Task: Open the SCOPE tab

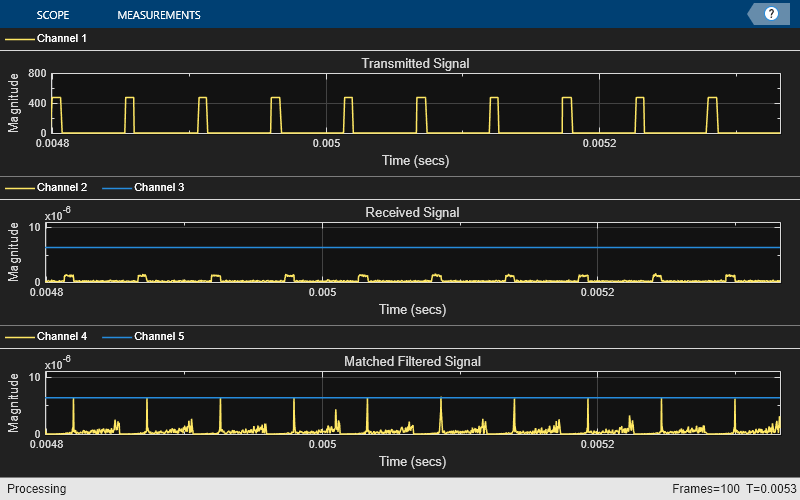Action: tap(52, 15)
